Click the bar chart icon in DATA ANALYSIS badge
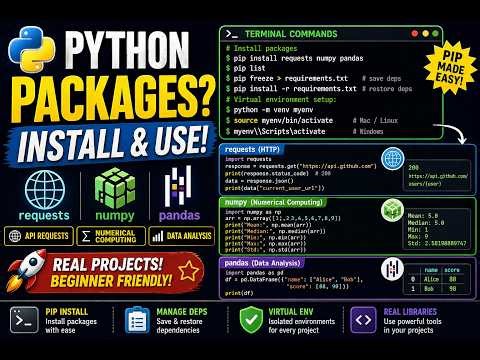 click(x=158, y=236)
